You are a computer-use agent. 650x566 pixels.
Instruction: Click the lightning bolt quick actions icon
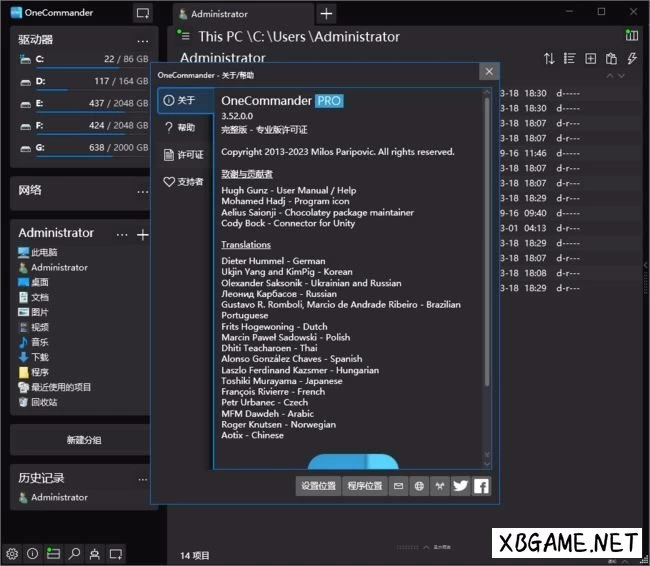pyautogui.click(x=631, y=59)
